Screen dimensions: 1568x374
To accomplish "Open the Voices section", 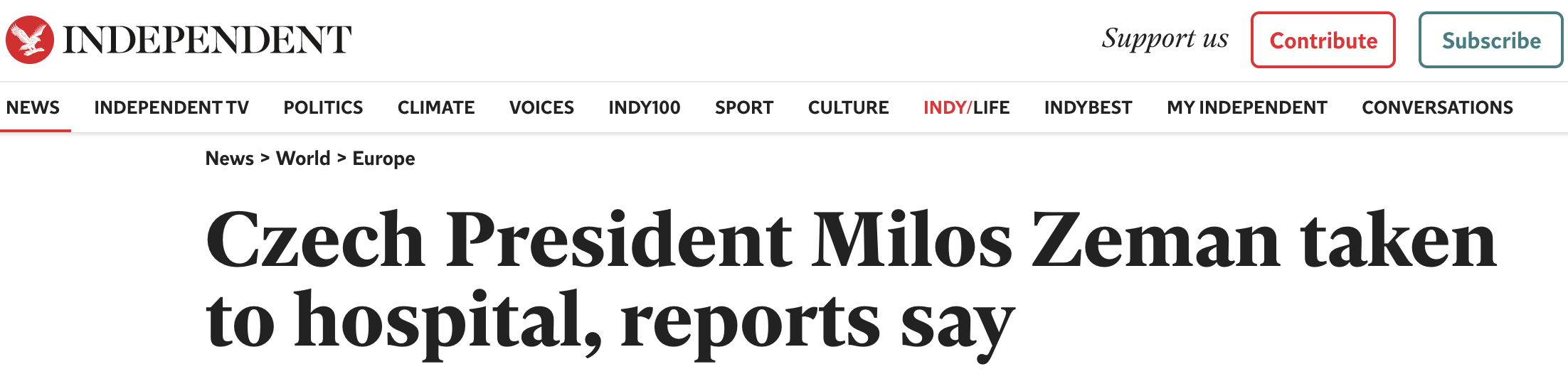I will [x=541, y=107].
